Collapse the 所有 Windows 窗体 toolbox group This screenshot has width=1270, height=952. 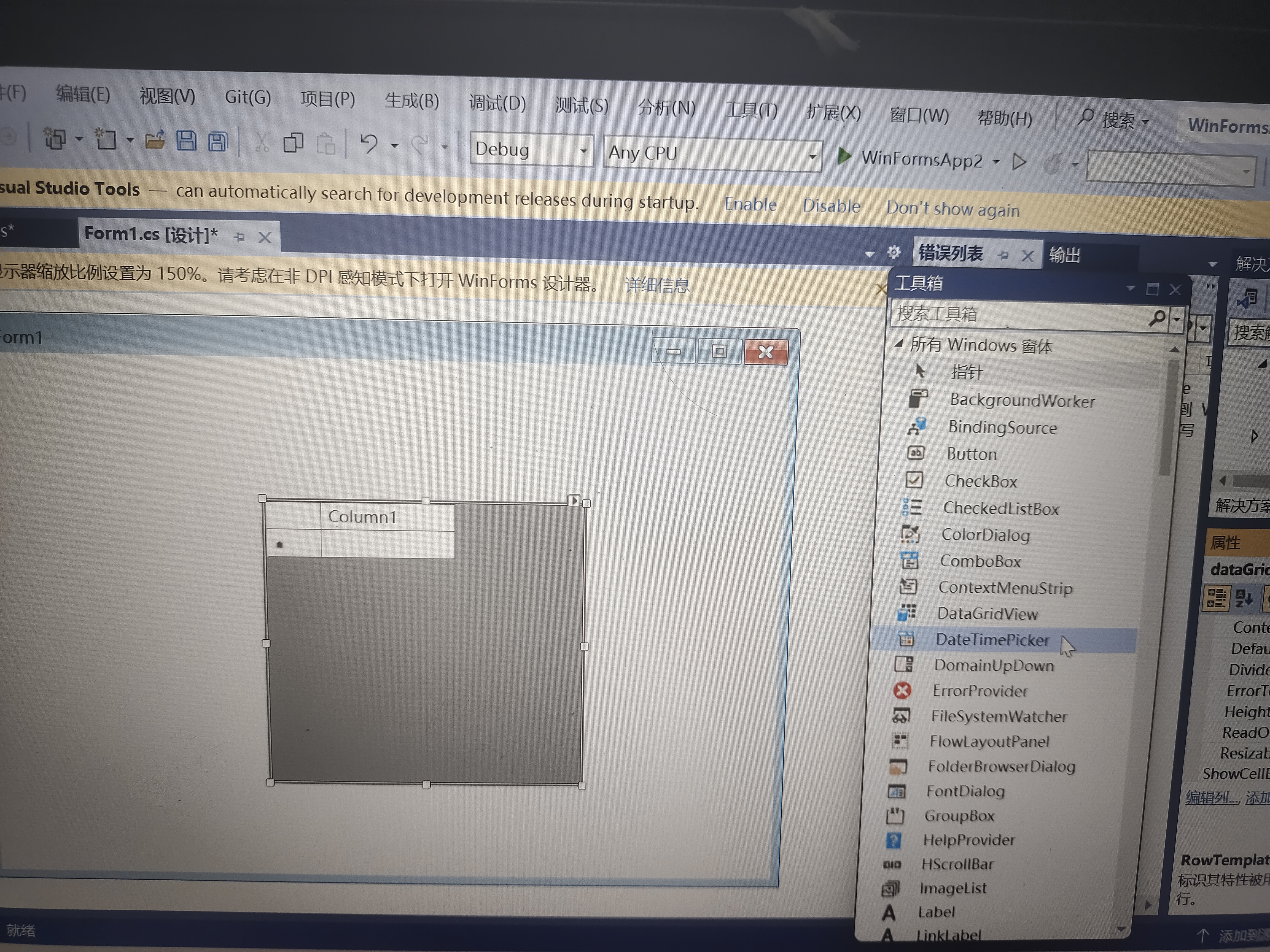[899, 344]
